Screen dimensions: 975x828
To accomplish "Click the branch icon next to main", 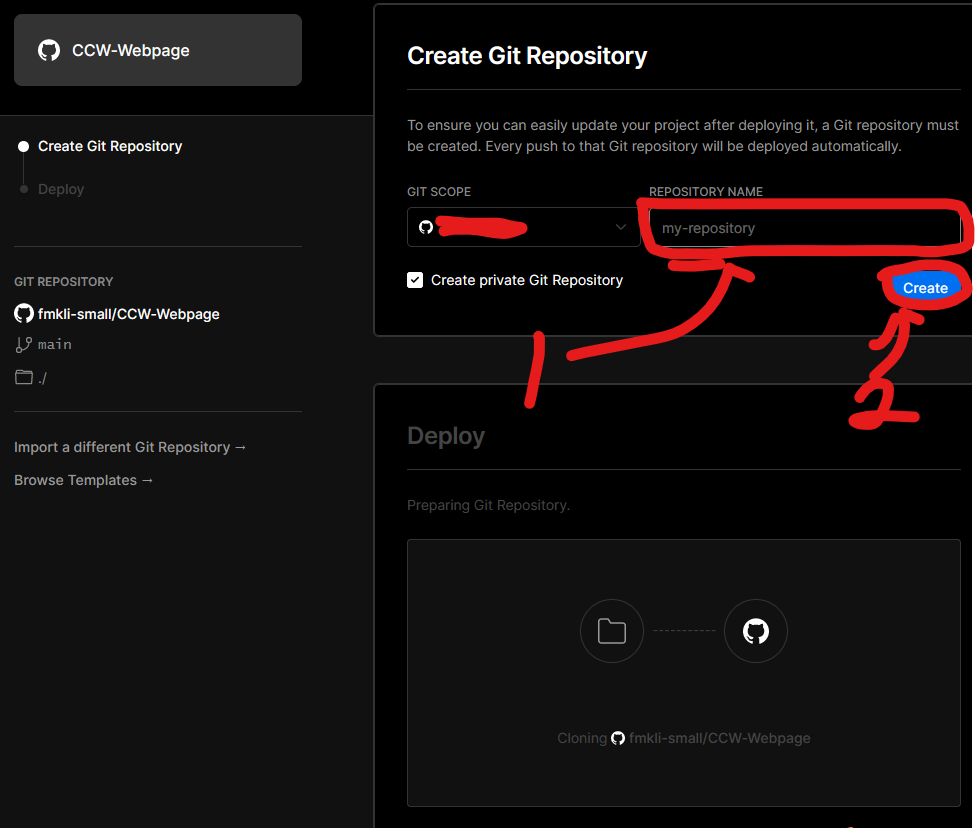I will click(x=24, y=344).
